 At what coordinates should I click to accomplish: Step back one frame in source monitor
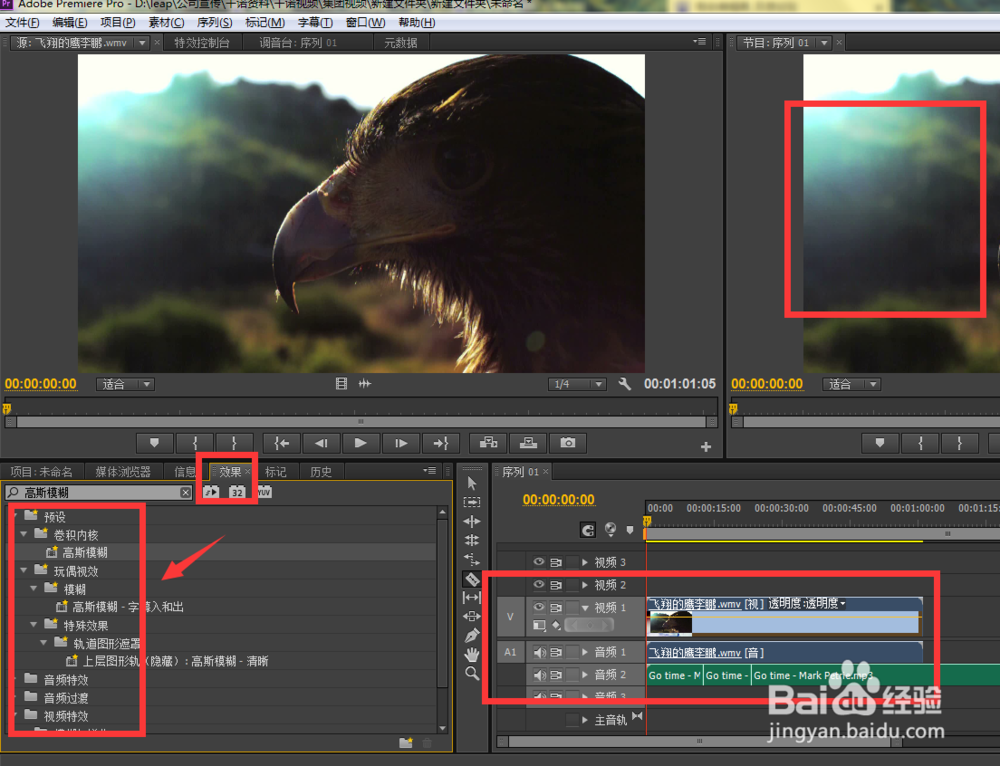[x=321, y=443]
